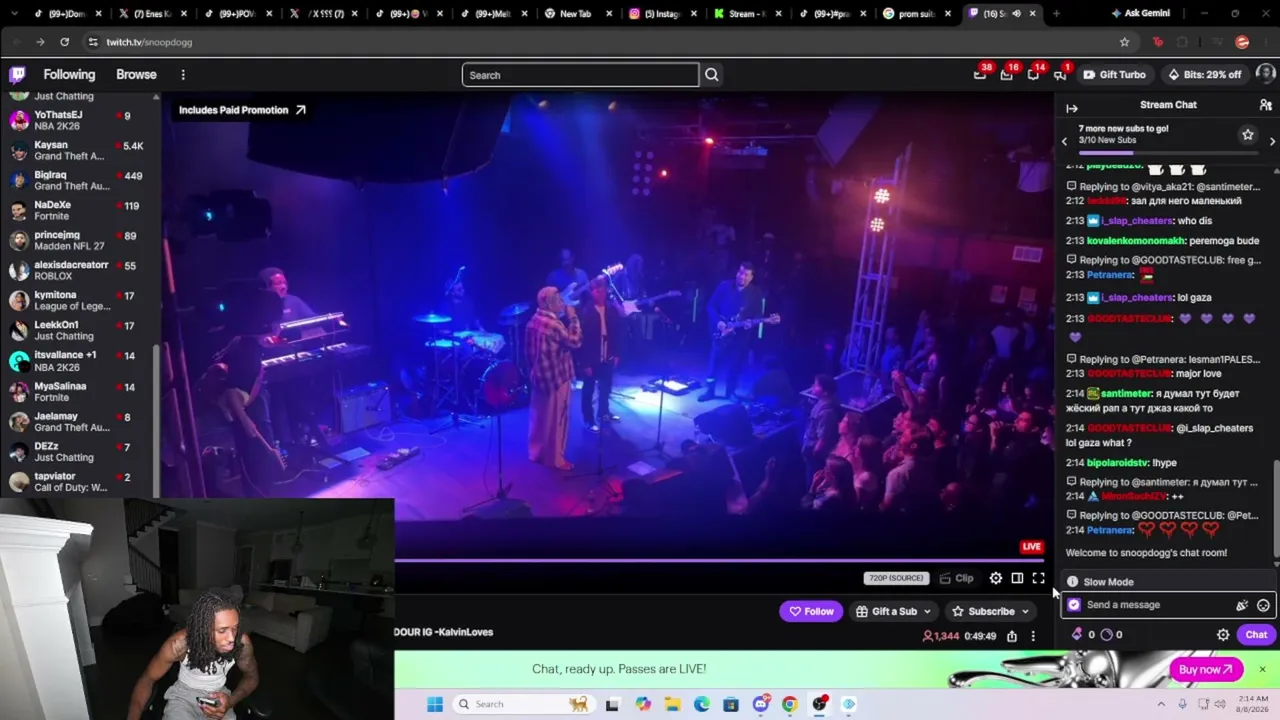Toggle theatre mode on the player
The width and height of the screenshot is (1280, 720).
coord(1017,578)
